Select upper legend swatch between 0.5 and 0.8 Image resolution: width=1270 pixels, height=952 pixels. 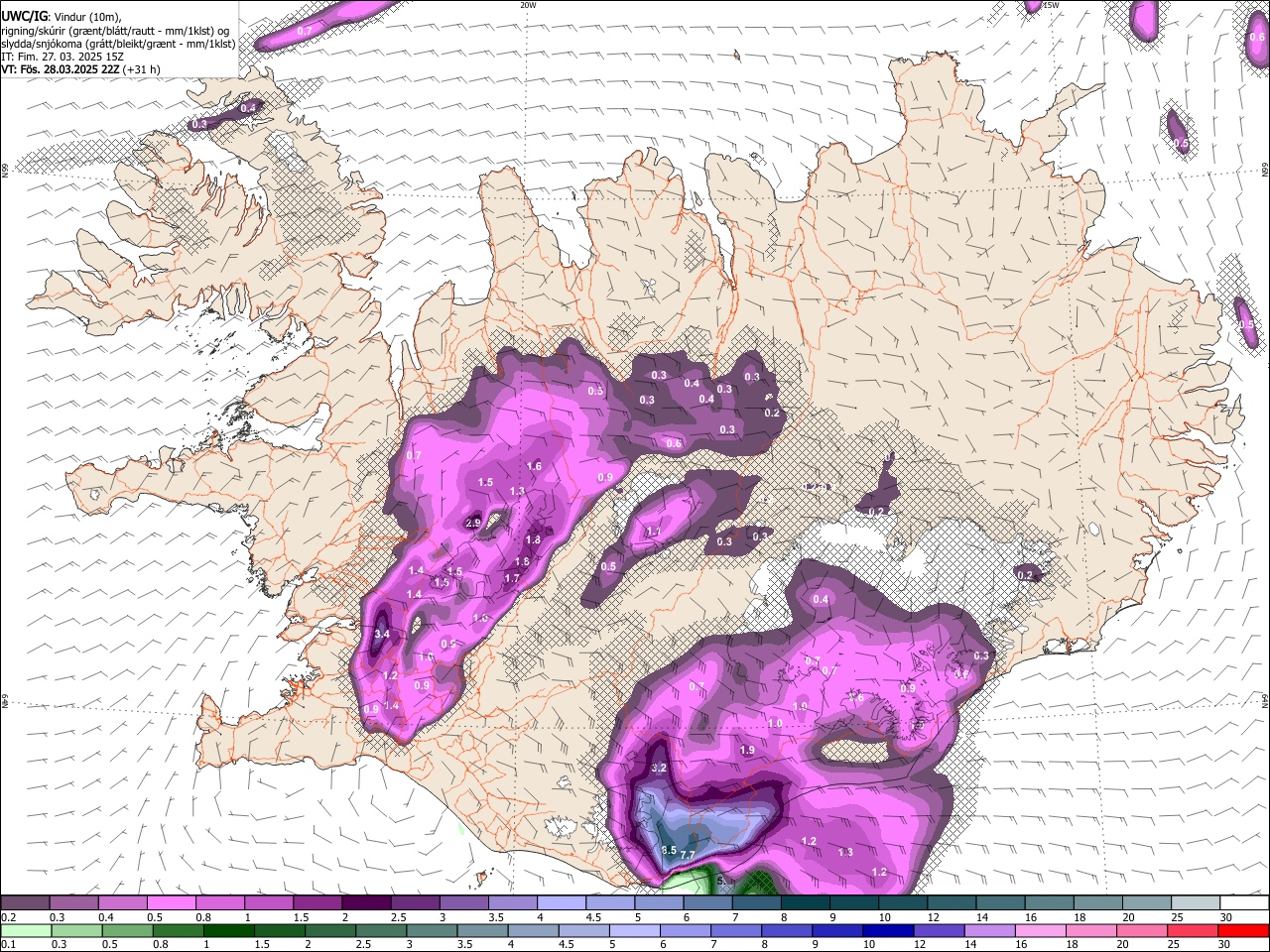point(172,902)
